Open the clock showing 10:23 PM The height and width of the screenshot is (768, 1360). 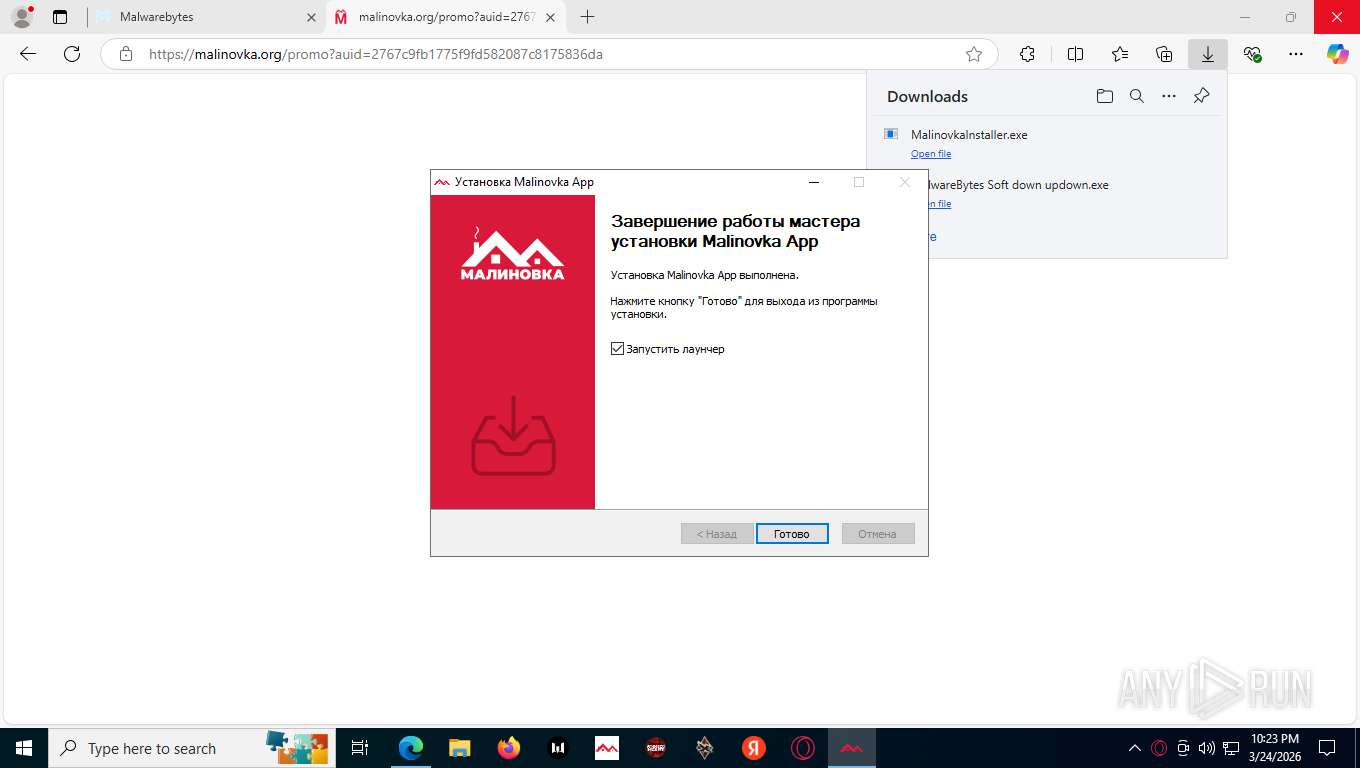1275,748
